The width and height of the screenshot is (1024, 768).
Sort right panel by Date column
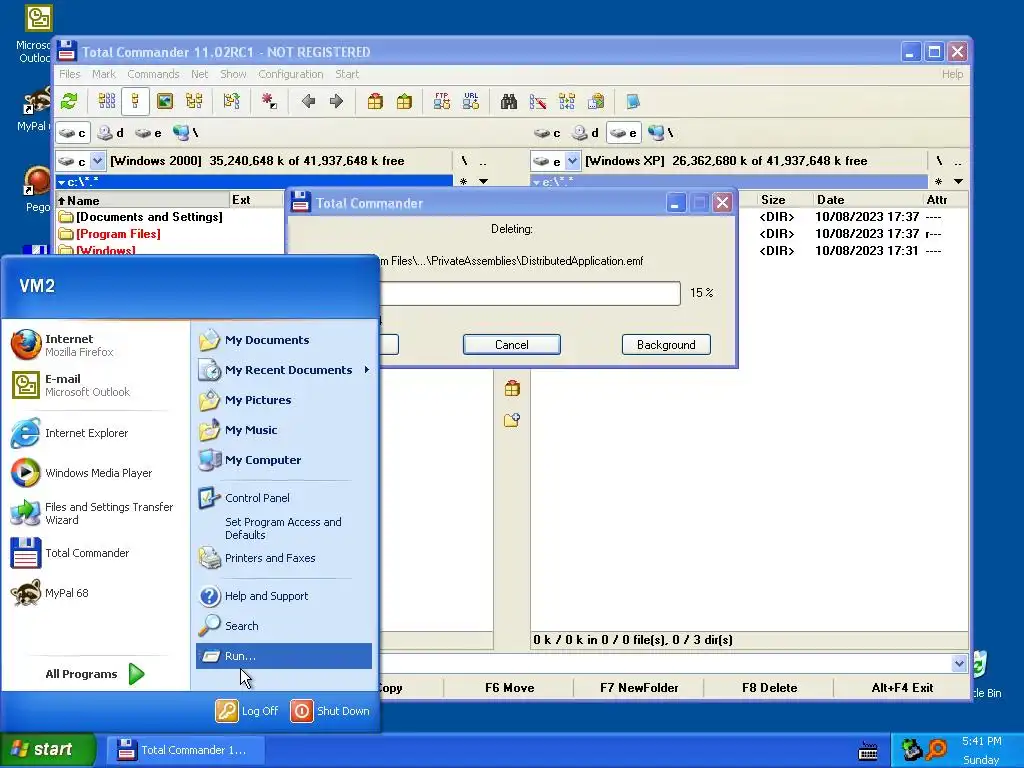point(867,200)
